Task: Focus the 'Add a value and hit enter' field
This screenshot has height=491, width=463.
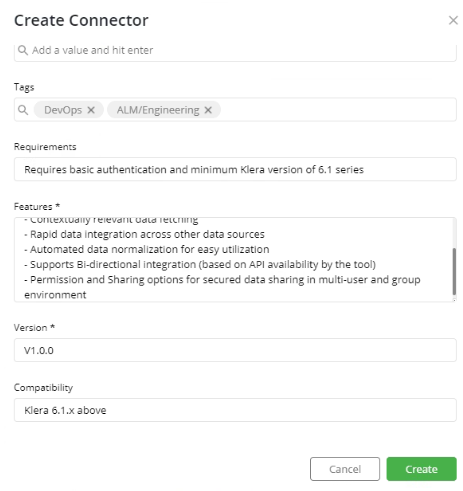Action: coord(235,52)
